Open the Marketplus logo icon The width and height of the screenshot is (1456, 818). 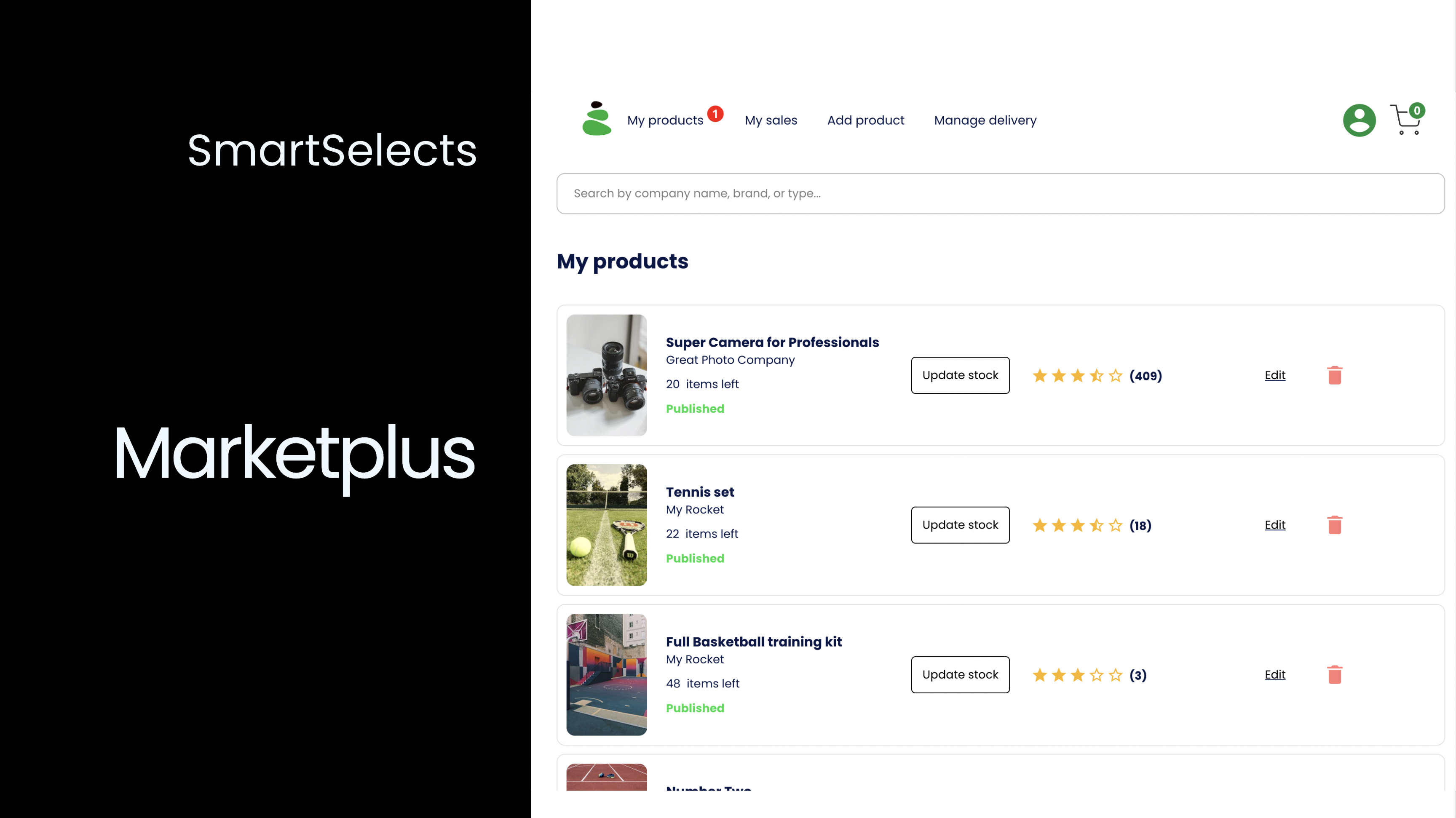pos(597,120)
